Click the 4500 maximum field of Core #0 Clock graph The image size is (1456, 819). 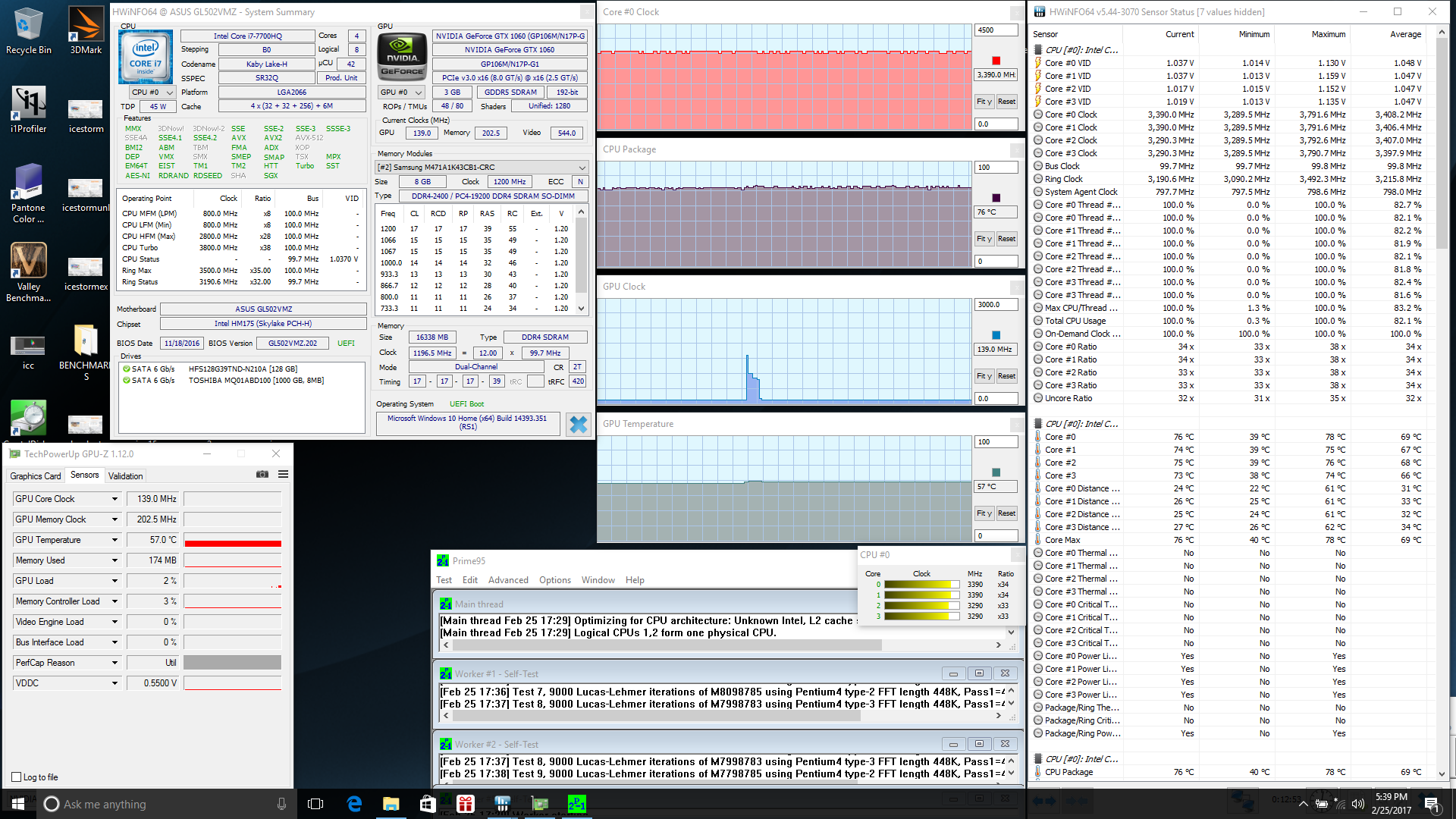(x=996, y=30)
